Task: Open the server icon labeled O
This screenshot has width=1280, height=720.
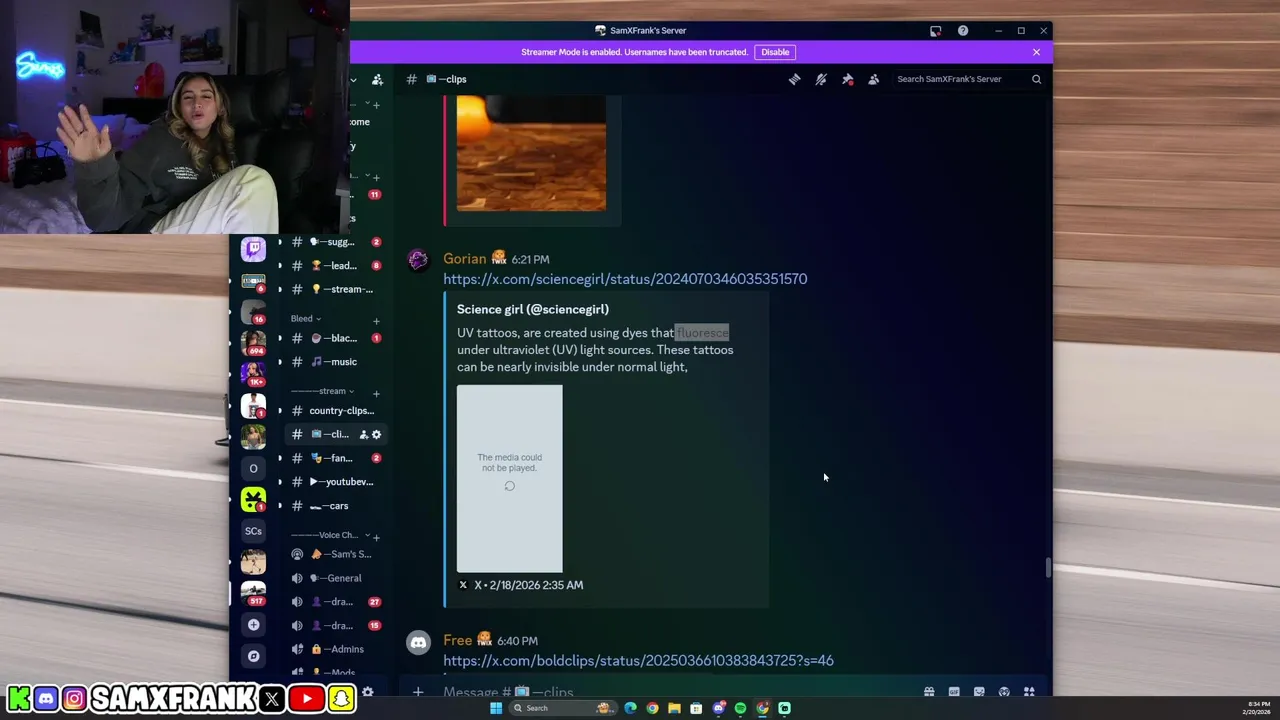Action: pyautogui.click(x=253, y=468)
